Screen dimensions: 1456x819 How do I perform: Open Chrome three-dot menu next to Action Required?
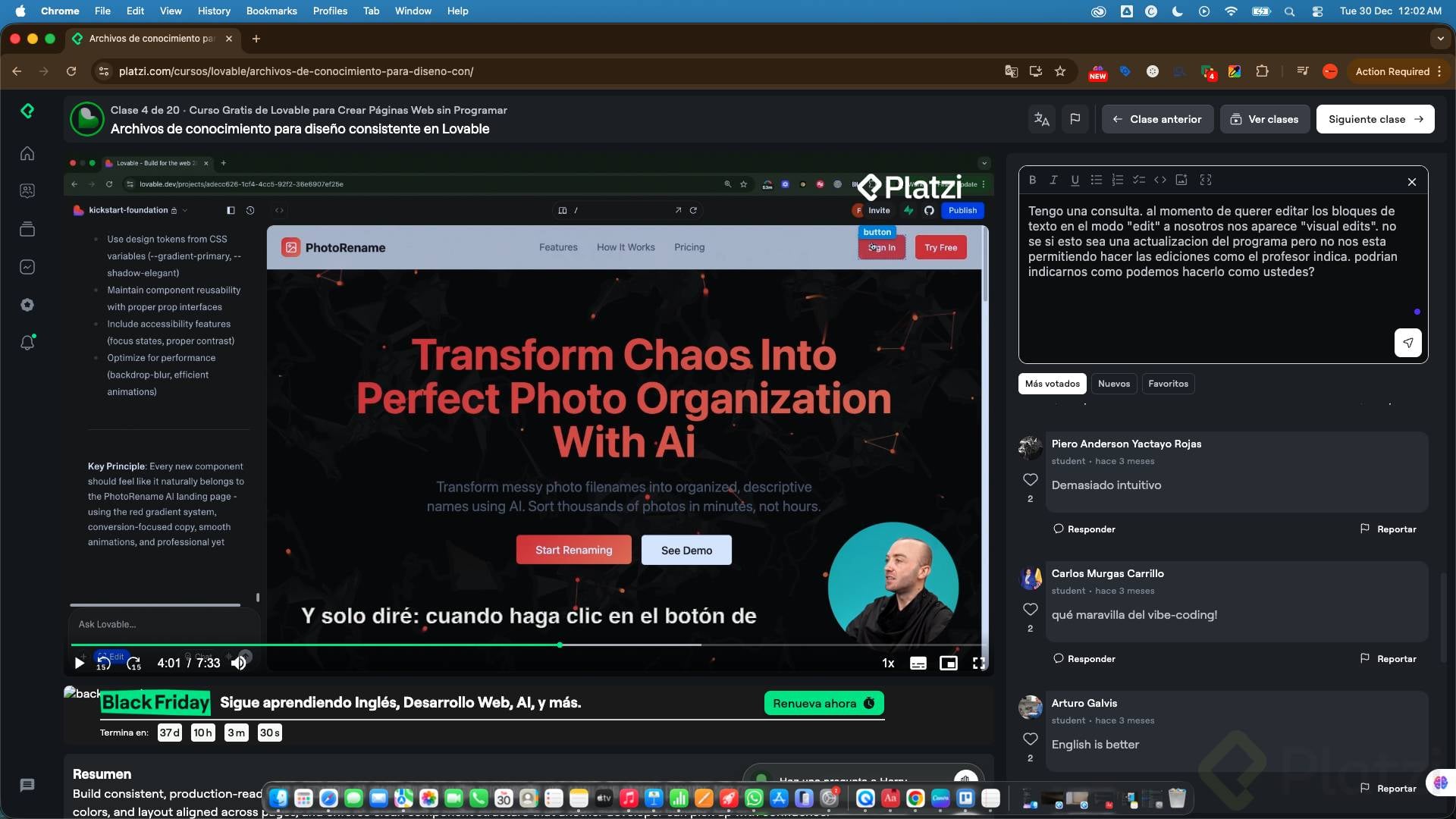point(1439,71)
